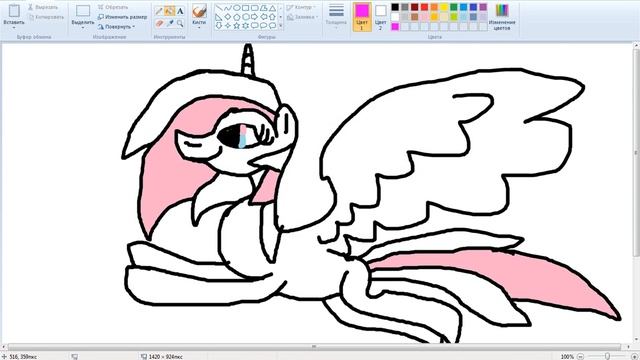Choose the Oval callout shape
640x360 pixels.
coord(264,26)
